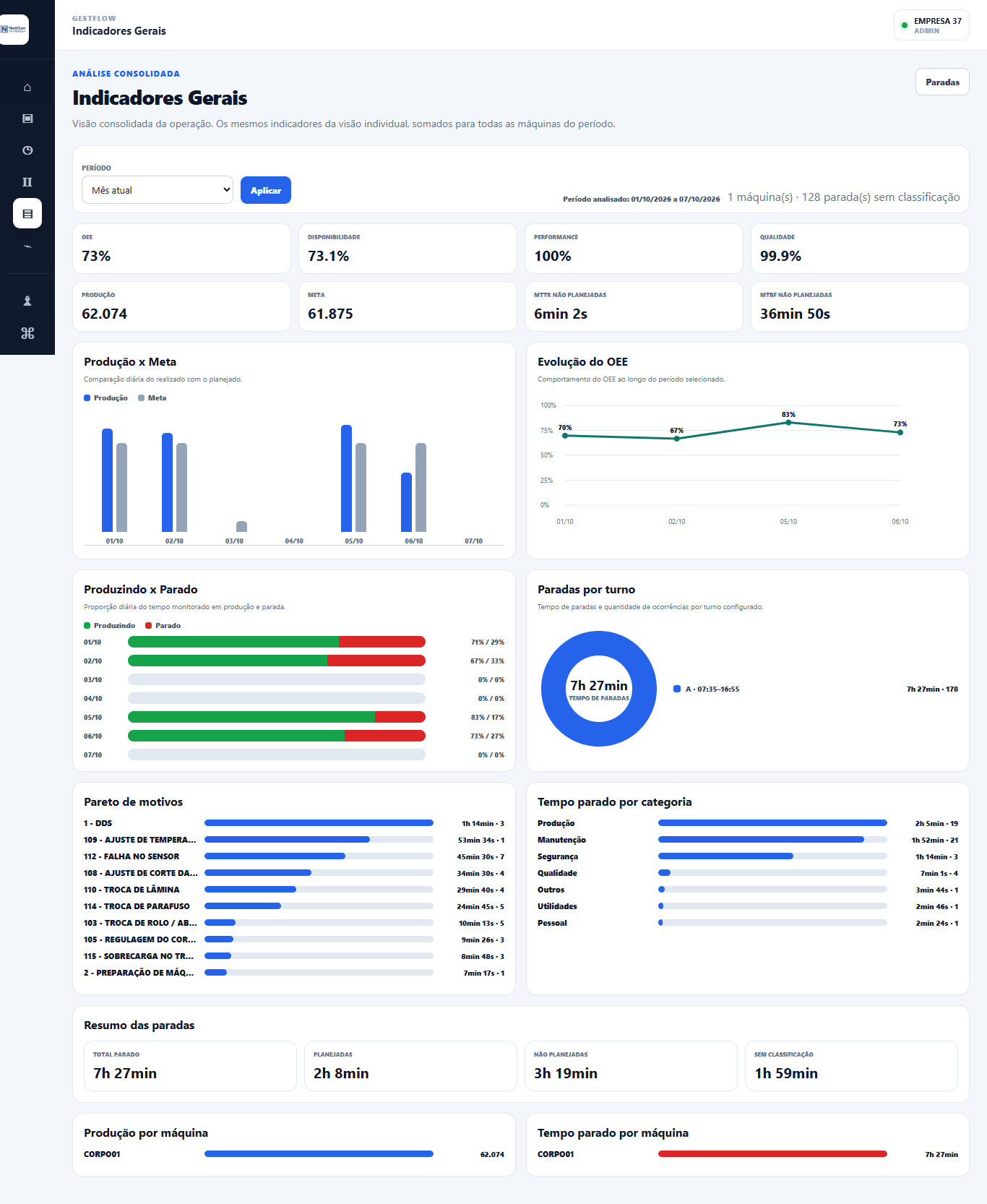Click the blue turno A legend square
The image size is (987, 1204).
(x=677, y=689)
